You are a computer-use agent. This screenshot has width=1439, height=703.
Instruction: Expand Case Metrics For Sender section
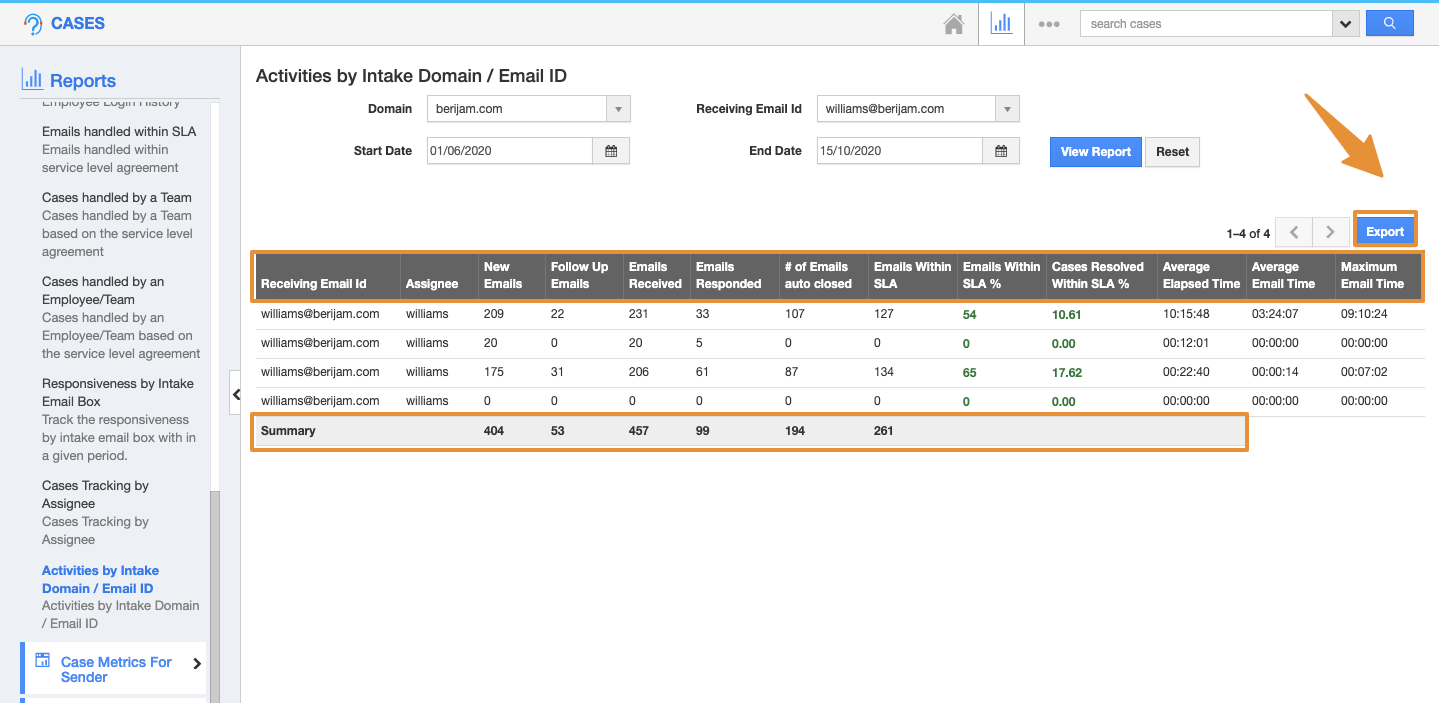[196, 664]
